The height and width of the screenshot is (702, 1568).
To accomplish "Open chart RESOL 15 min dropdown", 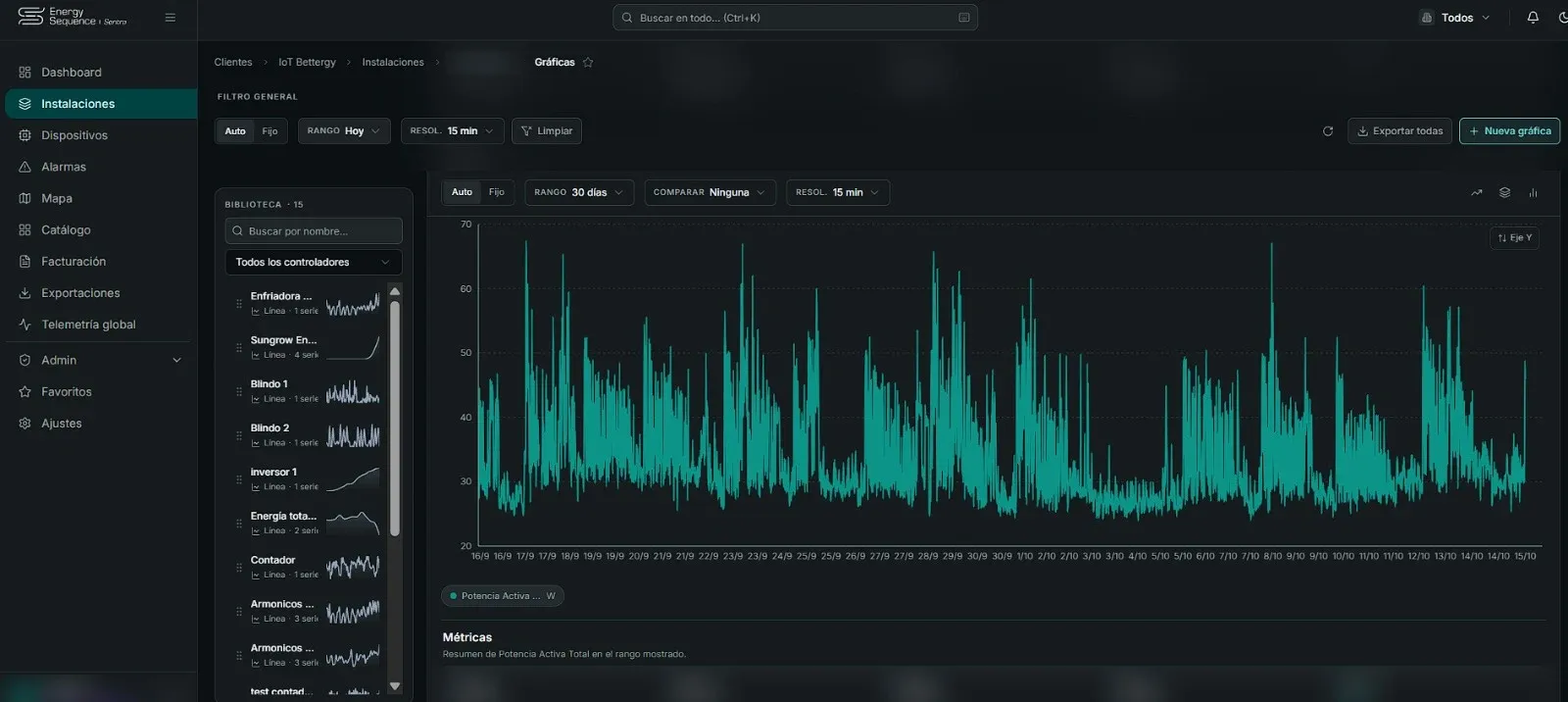I will point(838,193).
